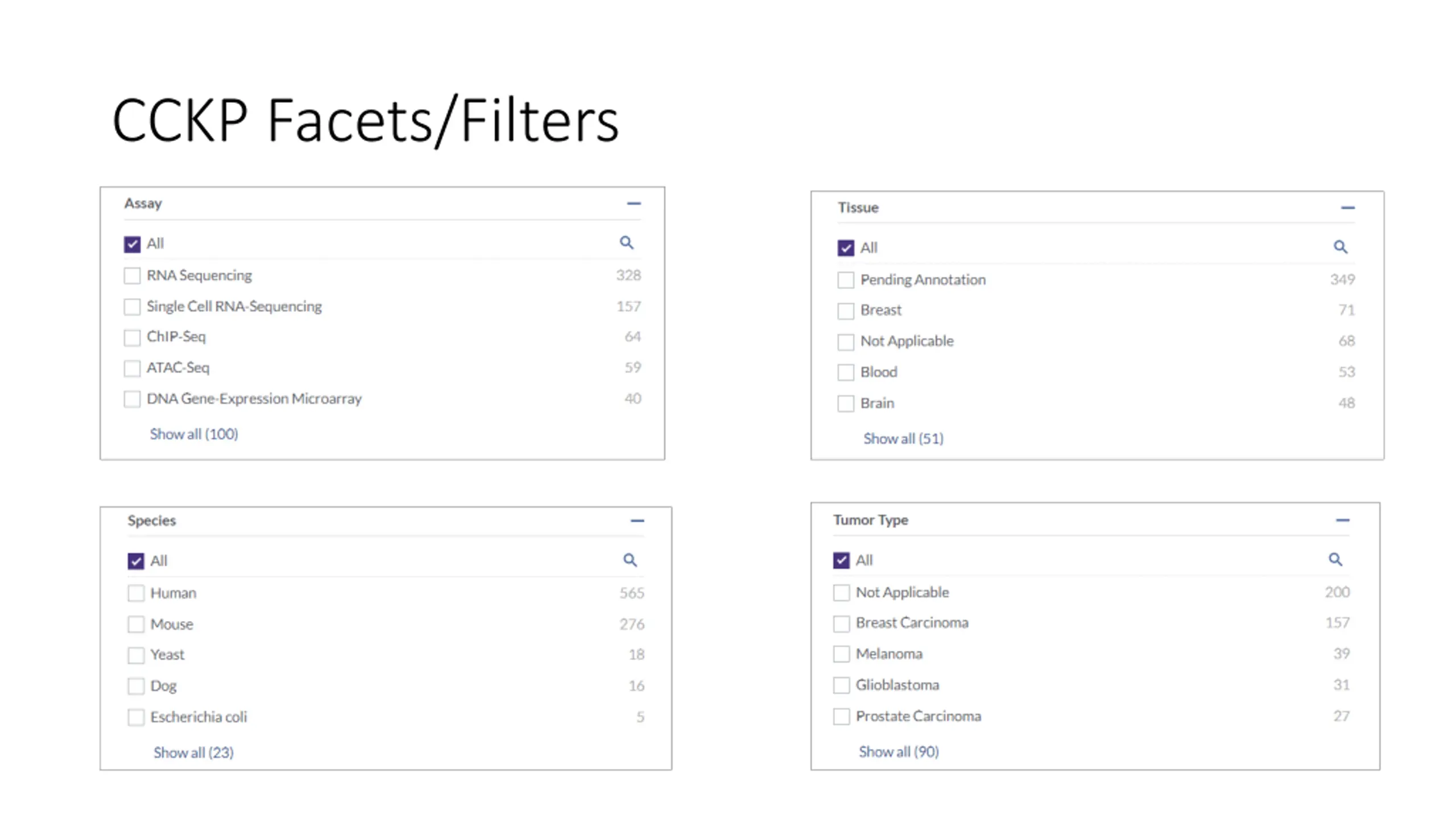Click the Species facet heading
Image resolution: width=1456 pixels, height=819 pixels.
click(152, 521)
